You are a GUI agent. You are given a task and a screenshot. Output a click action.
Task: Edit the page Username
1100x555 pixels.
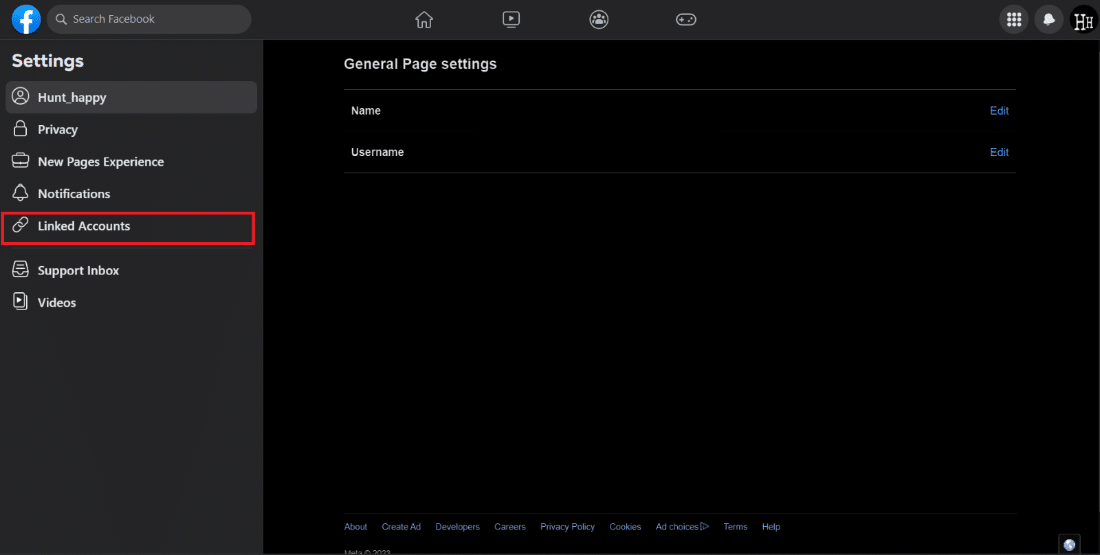coord(999,152)
